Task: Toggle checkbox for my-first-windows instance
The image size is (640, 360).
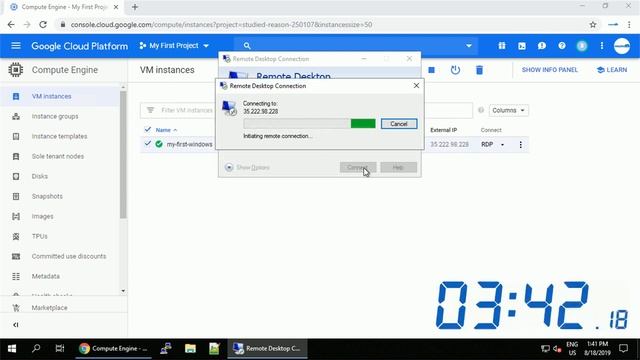Action: (147, 144)
